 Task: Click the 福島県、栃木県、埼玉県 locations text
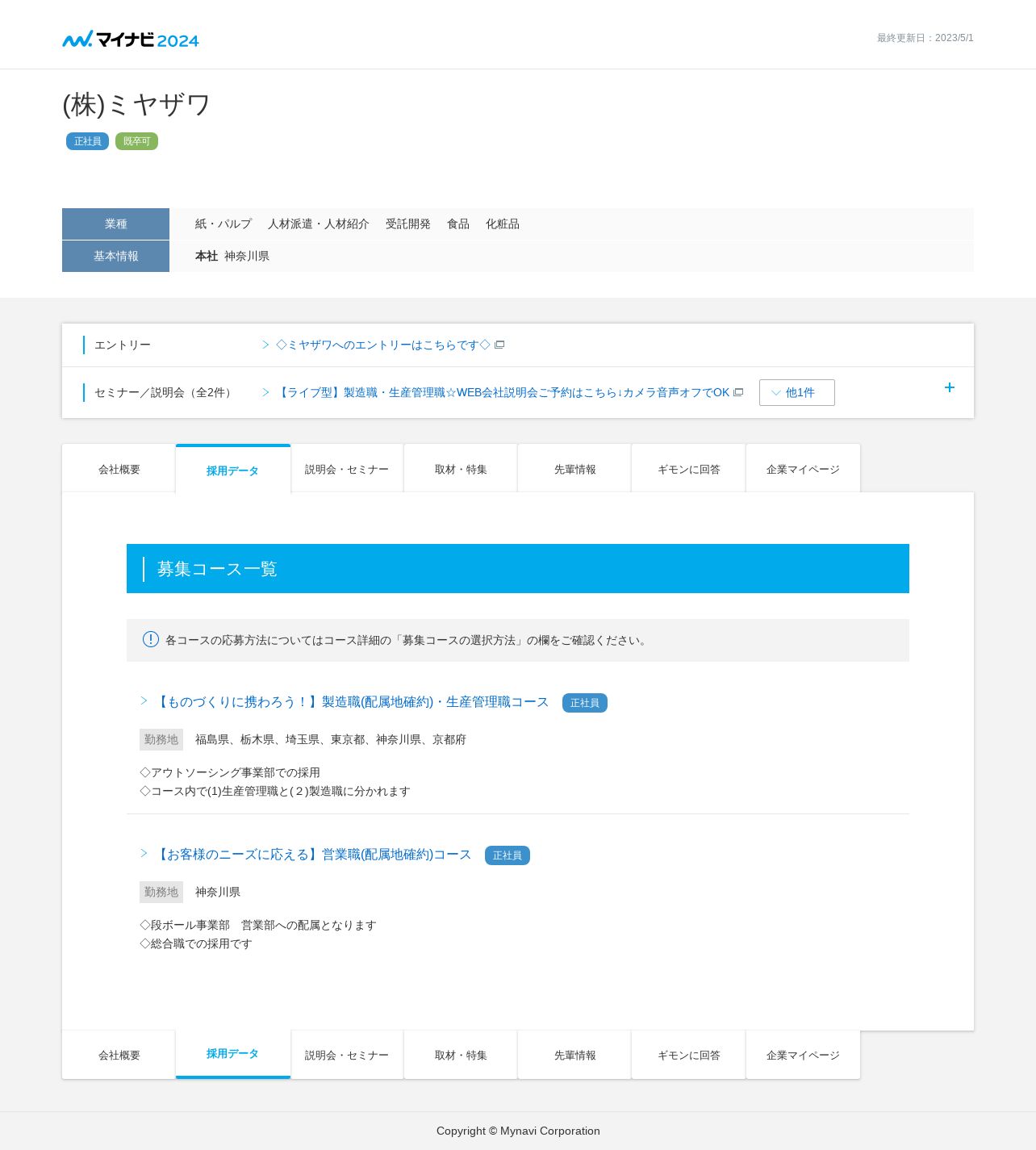331,739
